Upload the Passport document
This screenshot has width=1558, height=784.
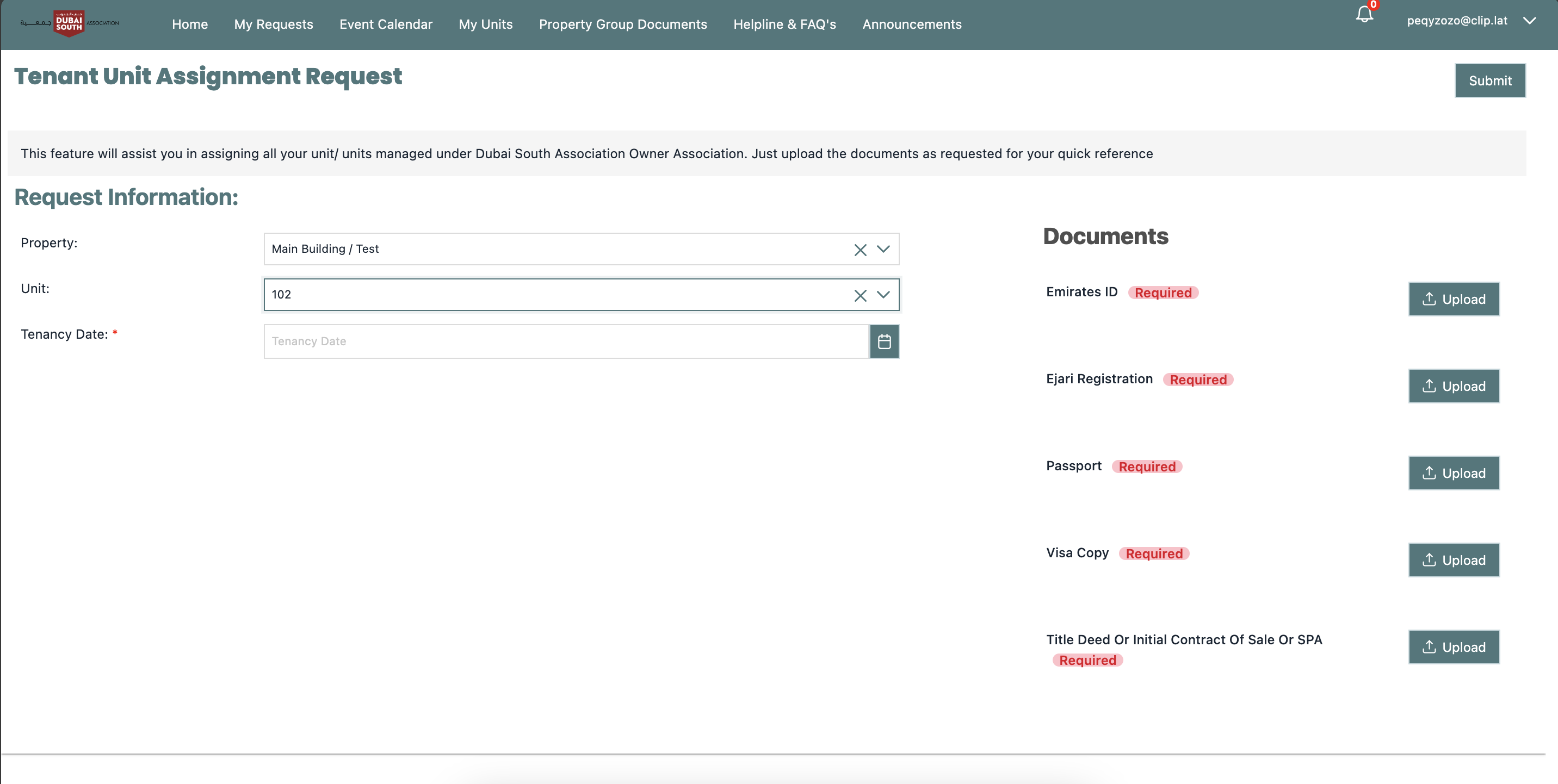[1454, 474]
